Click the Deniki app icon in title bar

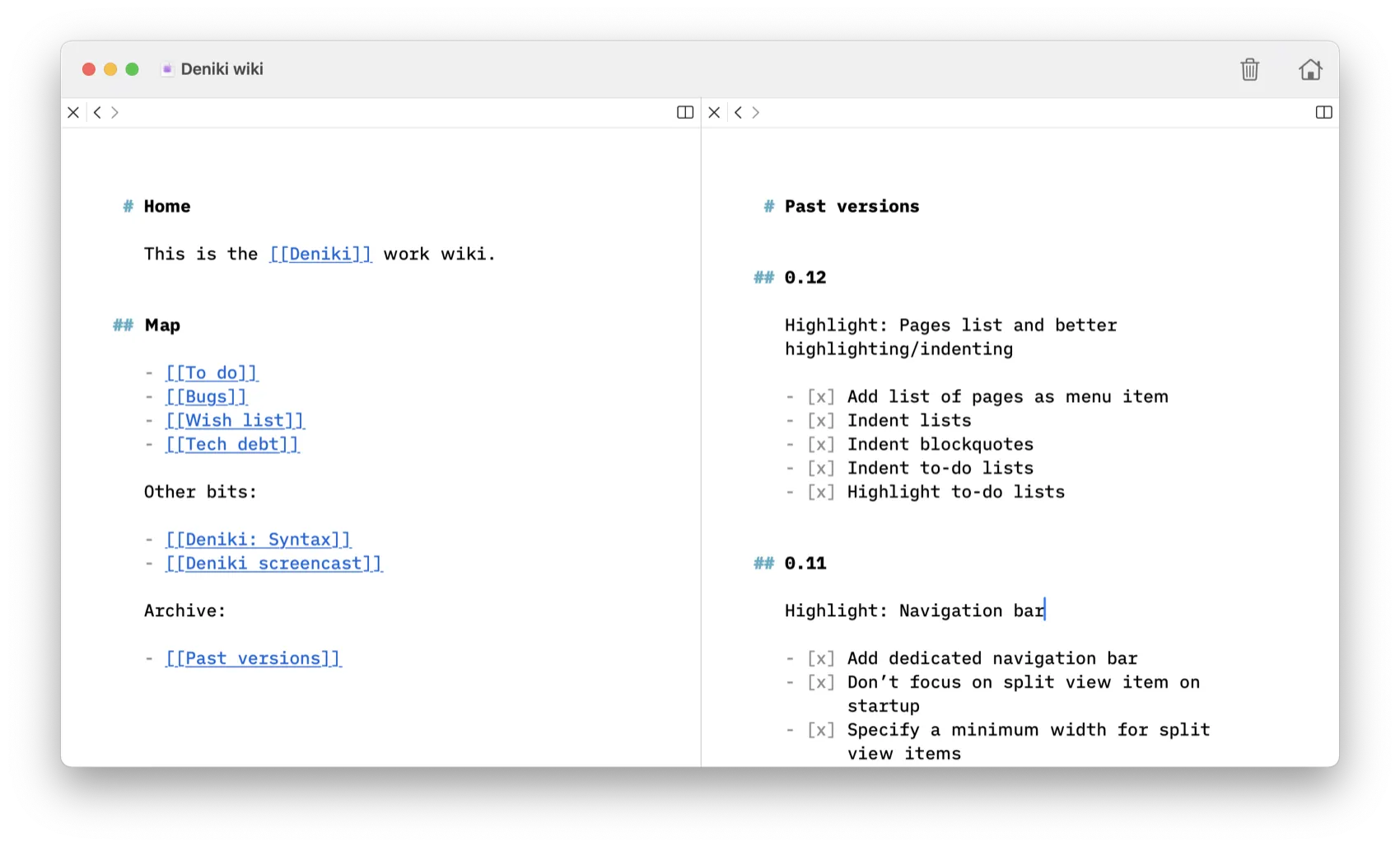[x=167, y=69]
